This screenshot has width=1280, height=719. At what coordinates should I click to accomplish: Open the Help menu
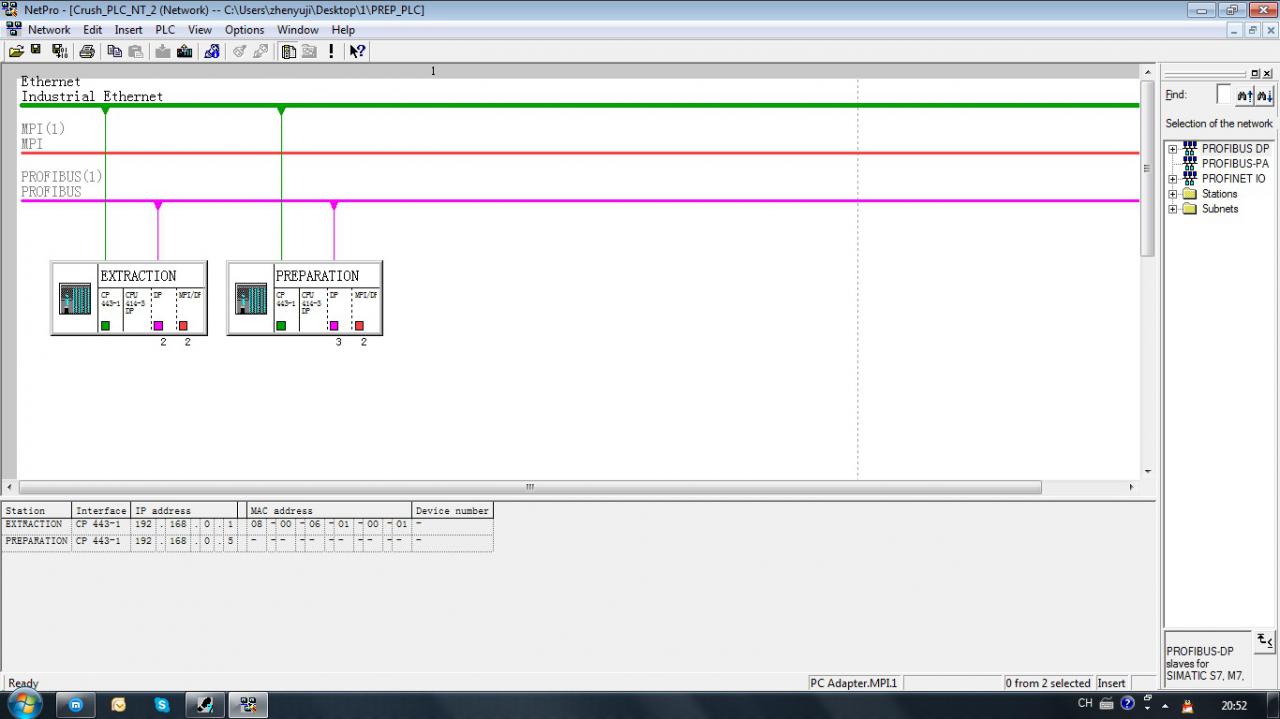[x=343, y=30]
